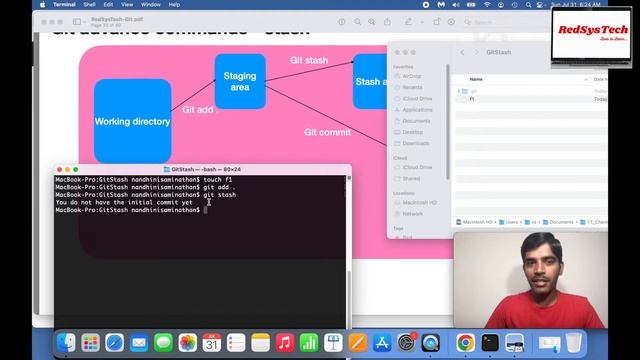Open the Notes app icon
This screenshot has height=360, width=640.
[260, 343]
